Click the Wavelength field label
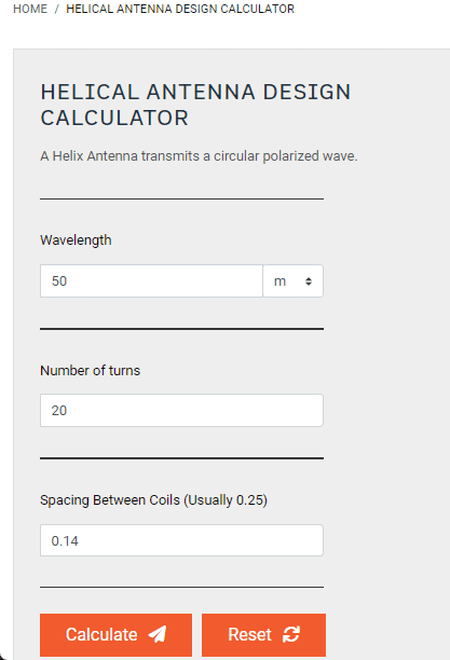Screen dimensions: 450x660 [x=76, y=240]
